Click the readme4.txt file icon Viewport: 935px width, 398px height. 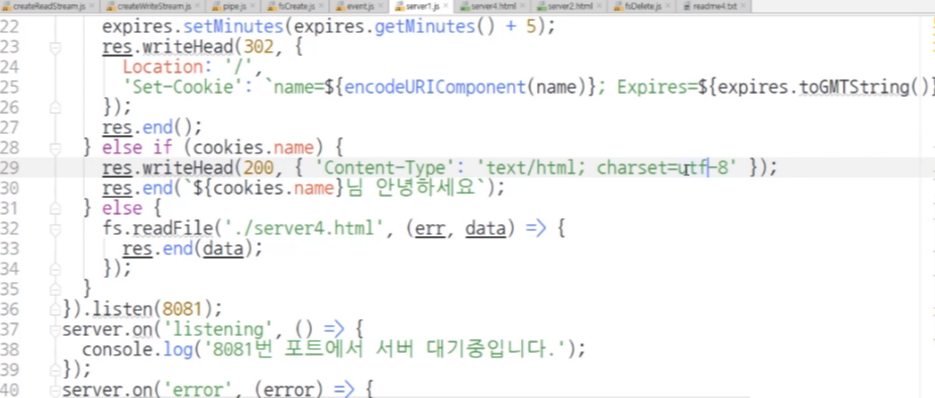point(686,7)
